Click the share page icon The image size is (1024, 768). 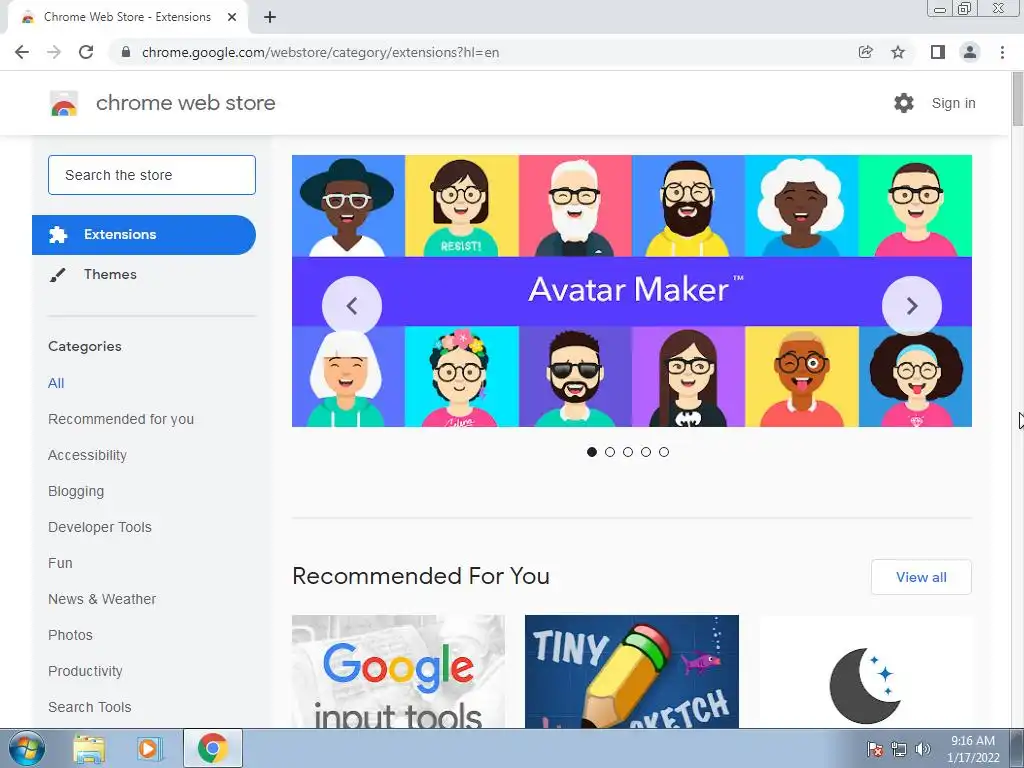[x=865, y=52]
